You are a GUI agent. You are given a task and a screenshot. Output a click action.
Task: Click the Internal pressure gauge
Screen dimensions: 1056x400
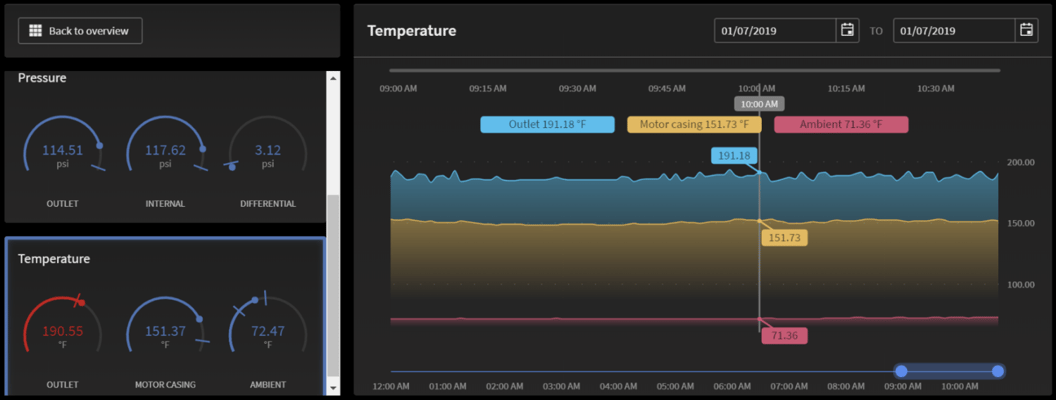(x=165, y=155)
